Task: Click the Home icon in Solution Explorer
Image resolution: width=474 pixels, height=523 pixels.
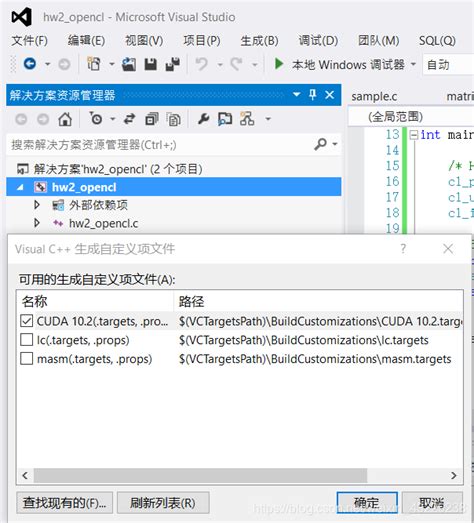Action: tap(65, 119)
